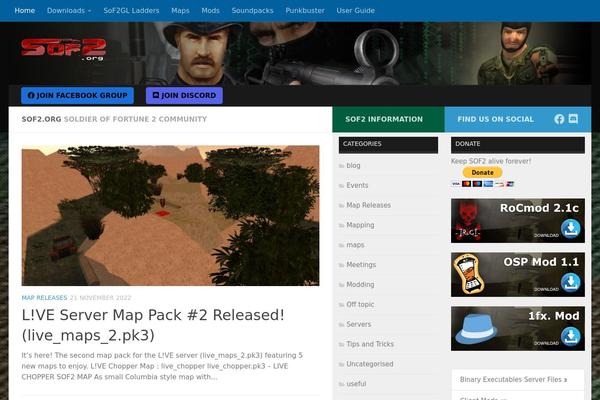Download 1fx. Mod using the download icon
This screenshot has height=400, width=600.
tap(571, 336)
